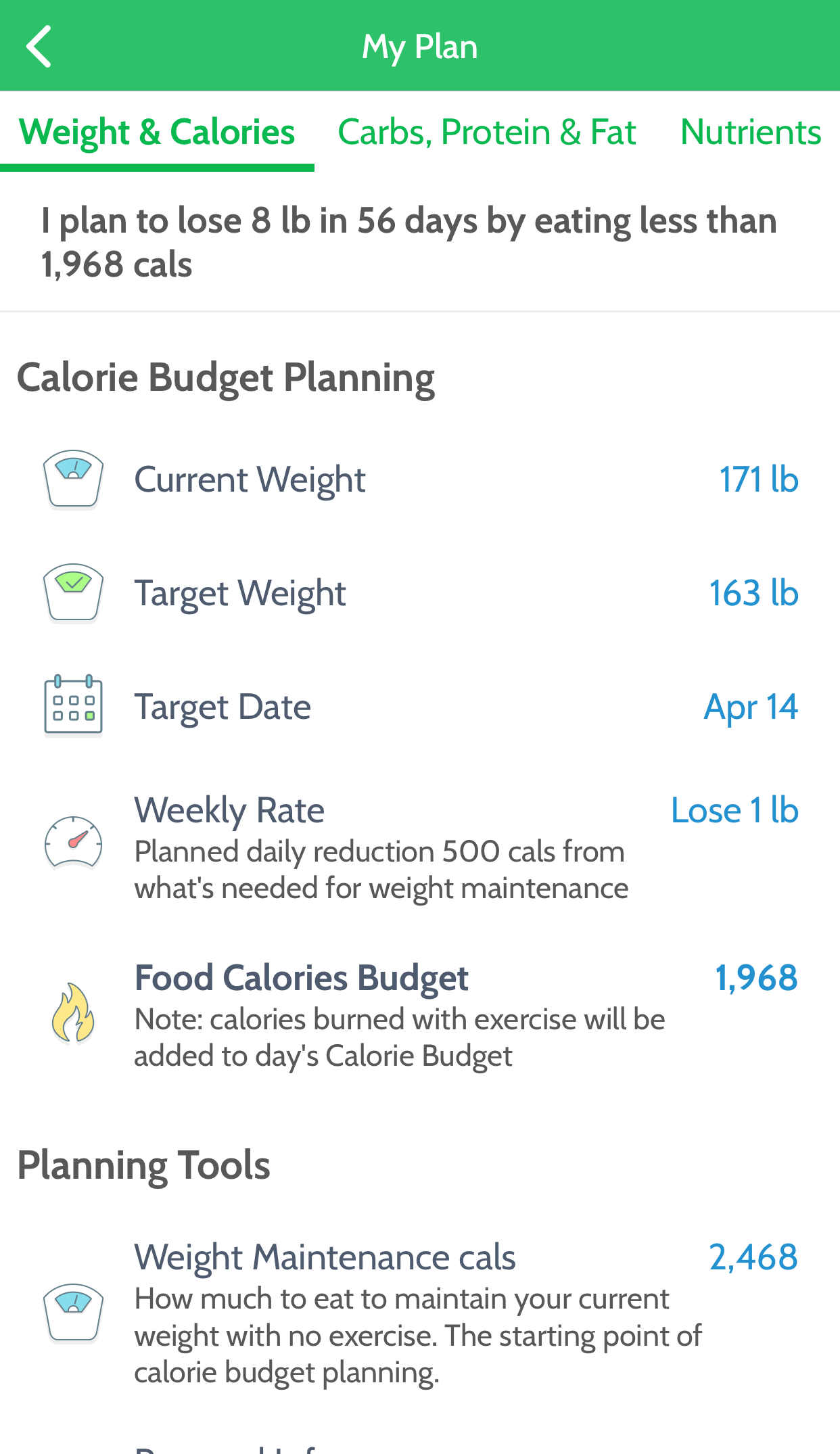Screen dimensions: 840x1454
Task: Tap the plan summary sentence
Action: pos(409,242)
